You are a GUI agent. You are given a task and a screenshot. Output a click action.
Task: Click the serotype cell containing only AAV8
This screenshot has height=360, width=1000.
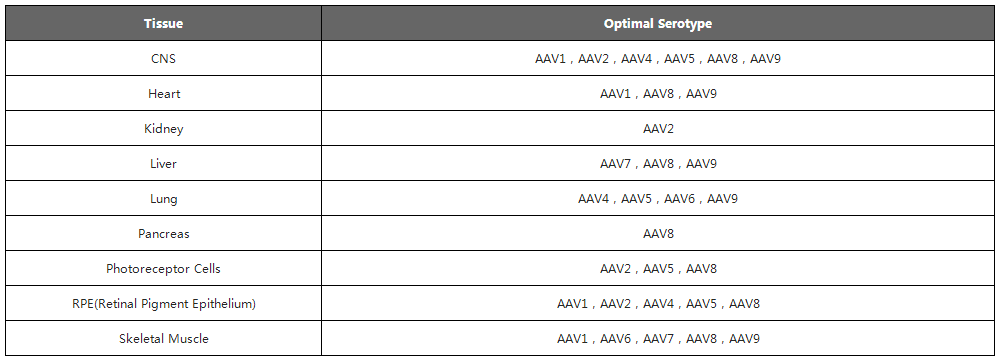658,234
